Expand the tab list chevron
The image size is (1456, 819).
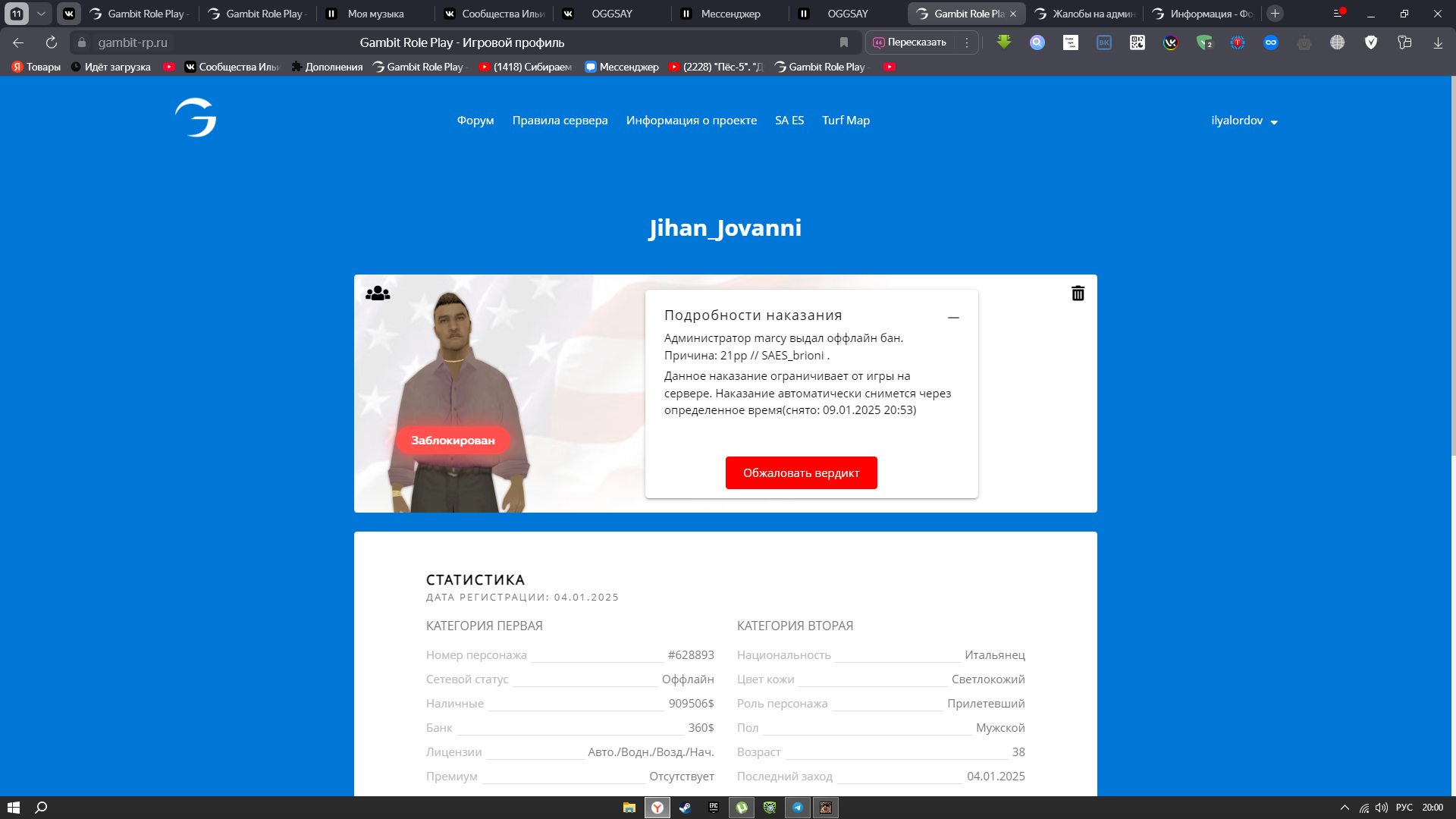pyautogui.click(x=42, y=14)
